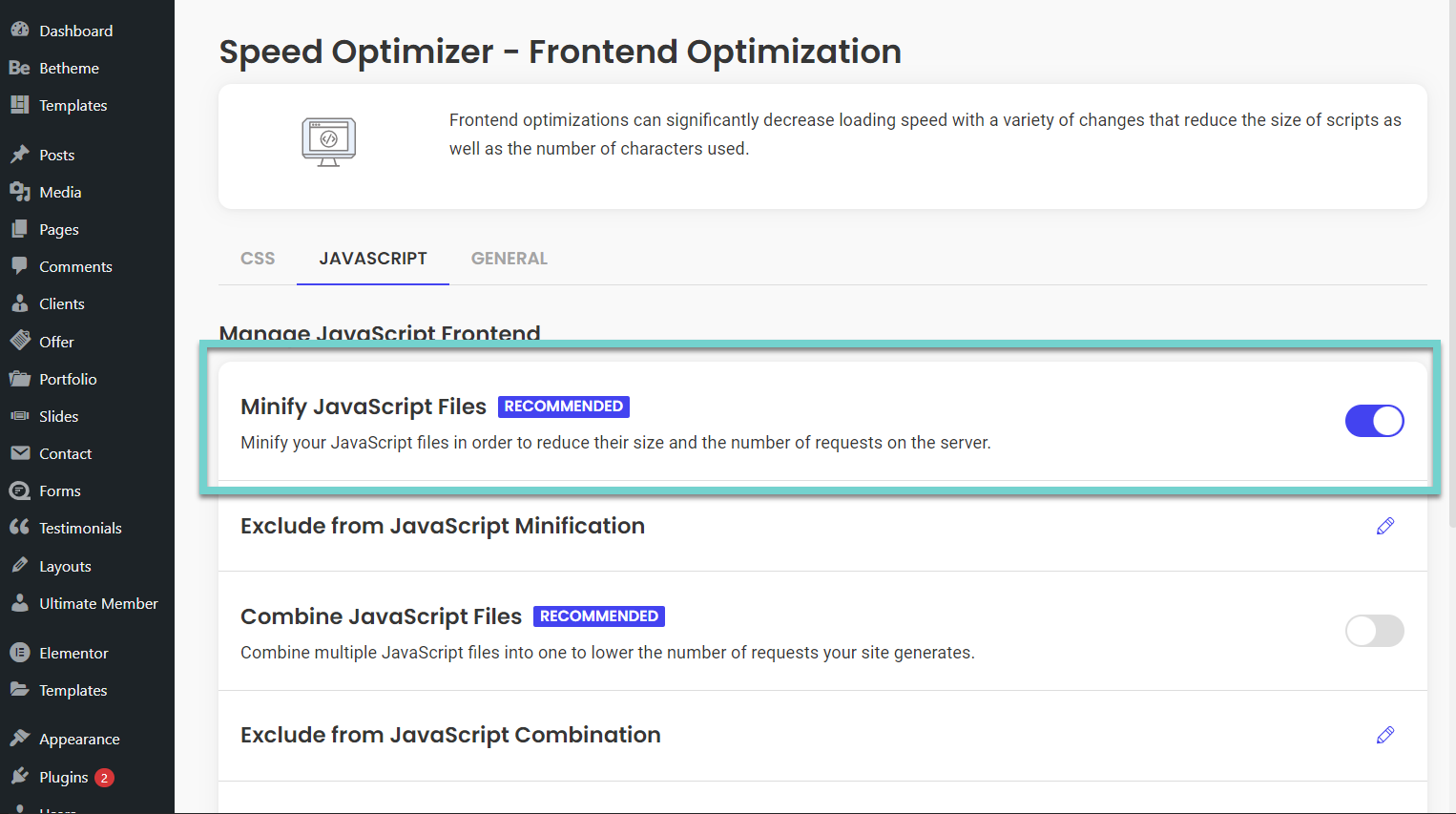Click the Posts pushpin icon

[x=19, y=155]
